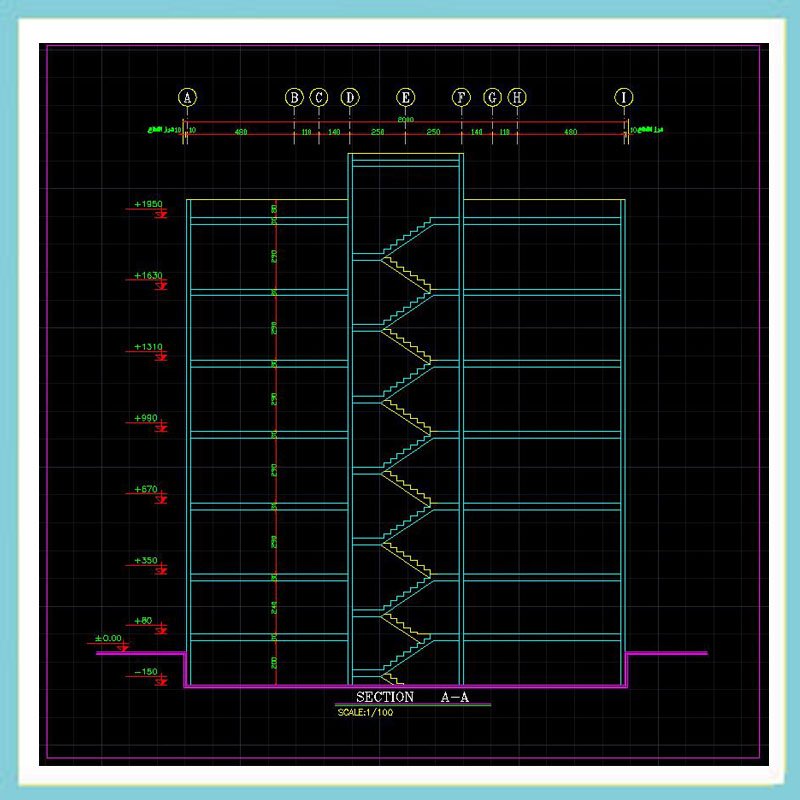Select the 140 dimension between F and G

(x=477, y=132)
